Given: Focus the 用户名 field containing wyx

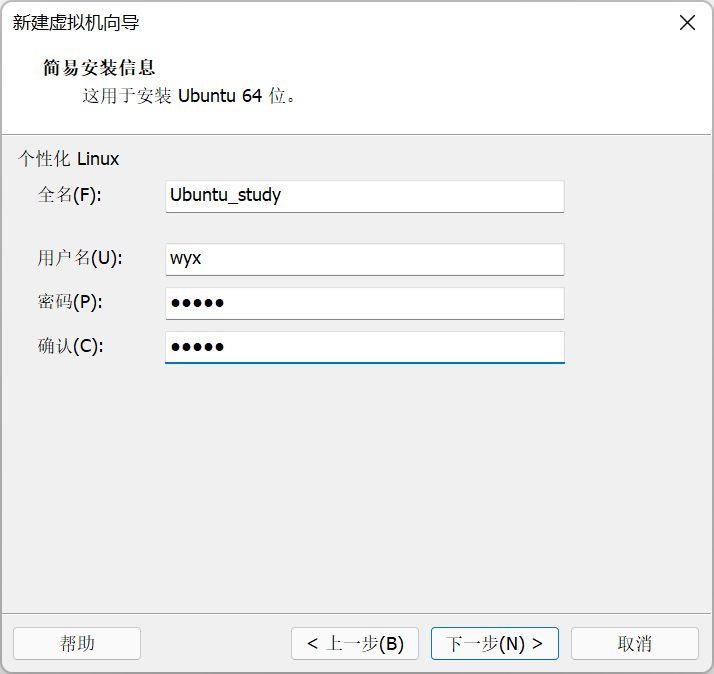Looking at the screenshot, I should [x=364, y=259].
